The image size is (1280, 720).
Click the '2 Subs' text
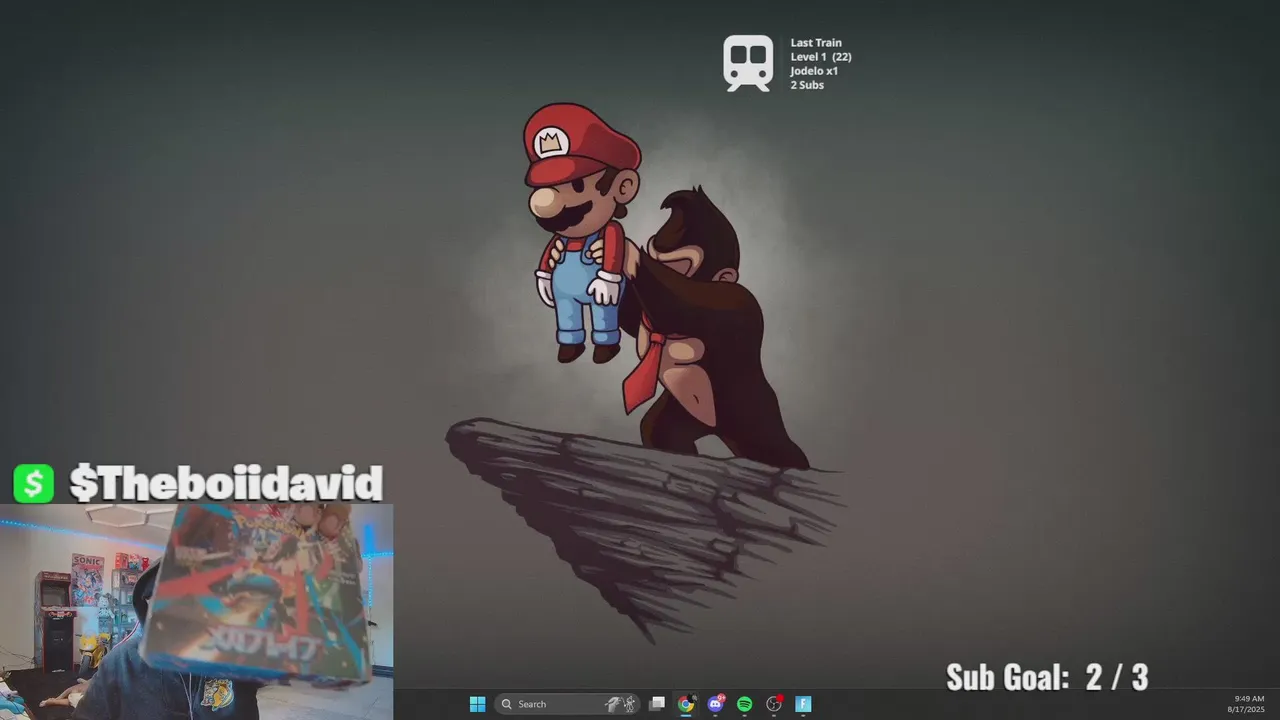(x=807, y=85)
